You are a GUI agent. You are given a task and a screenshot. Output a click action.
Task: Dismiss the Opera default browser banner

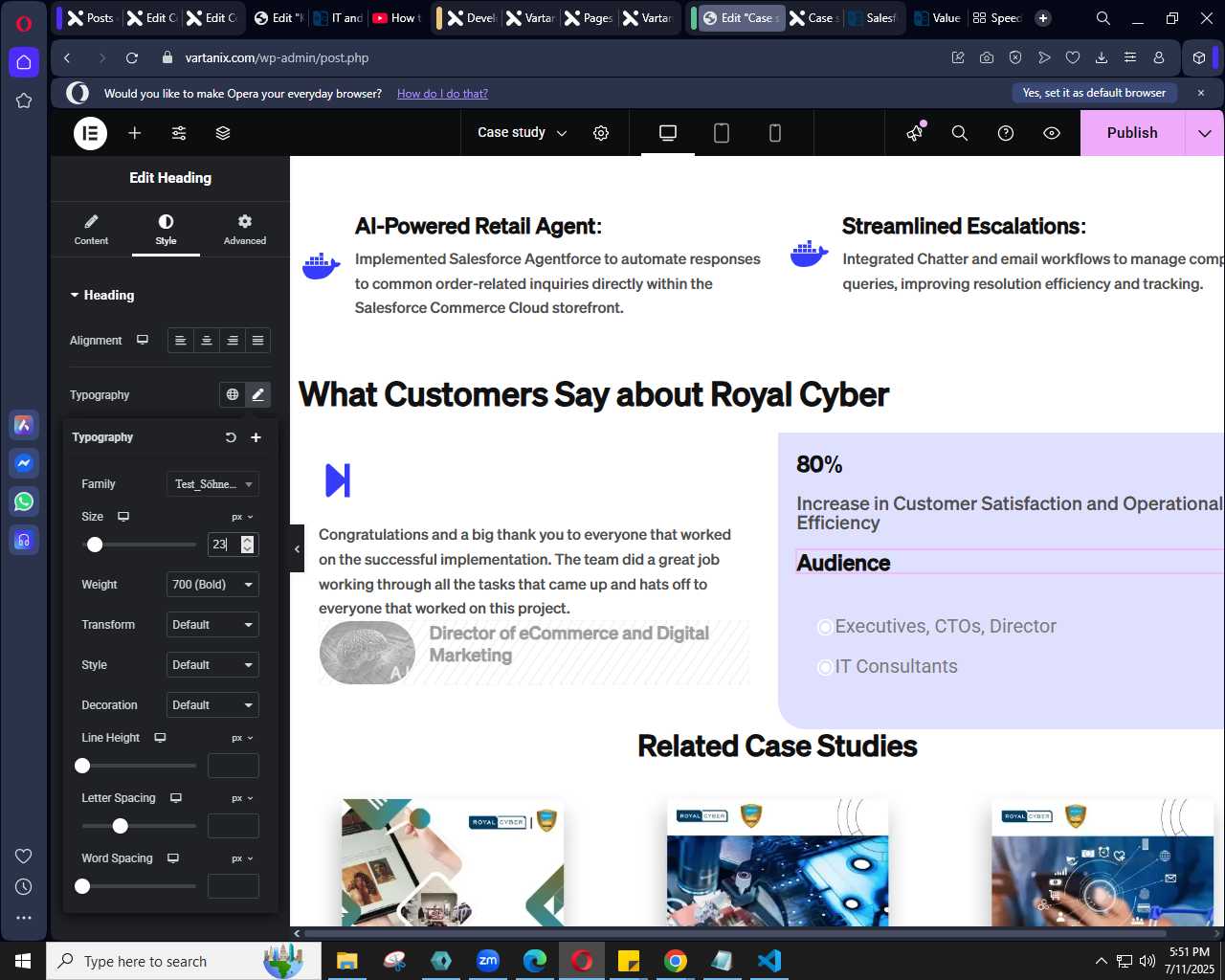(1201, 93)
